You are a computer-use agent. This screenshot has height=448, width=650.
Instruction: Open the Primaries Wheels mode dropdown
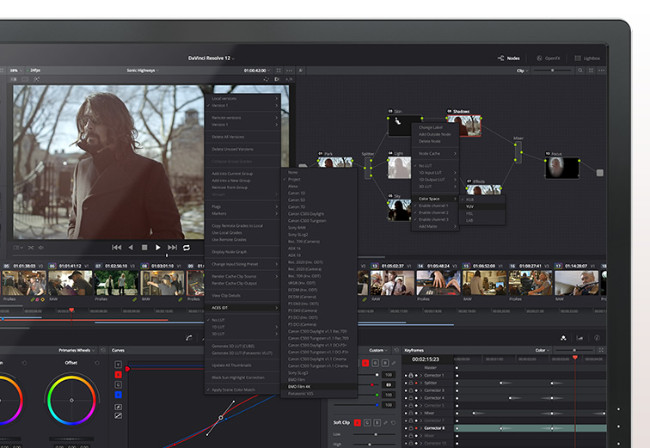(77, 350)
